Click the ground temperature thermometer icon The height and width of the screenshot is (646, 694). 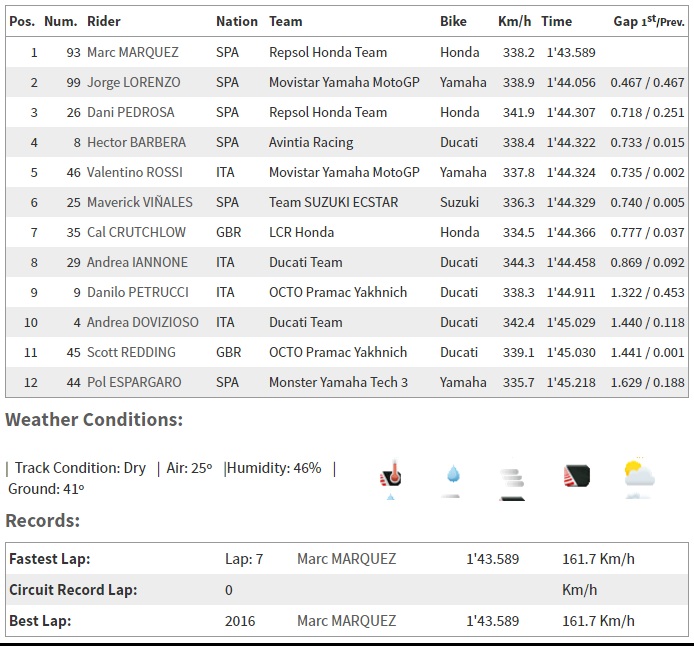[390, 477]
